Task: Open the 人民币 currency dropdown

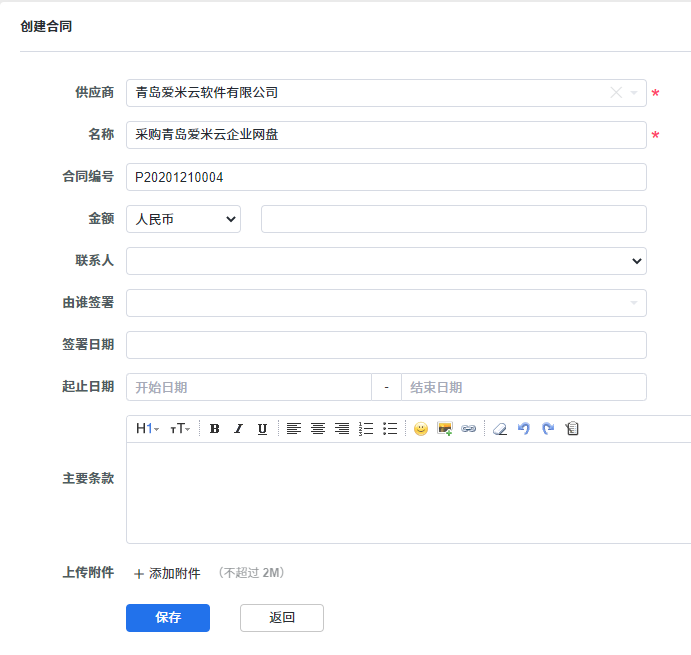Action: [183, 219]
